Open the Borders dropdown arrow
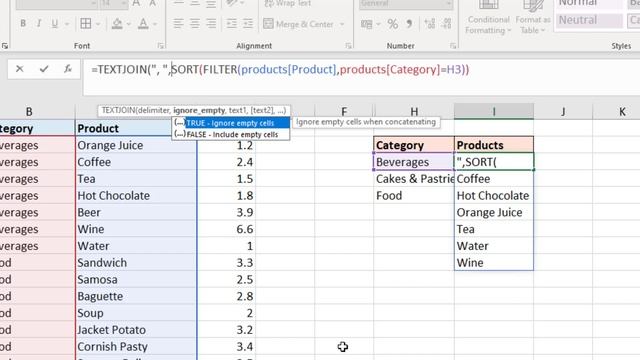Viewport: 640px width, 360px height. pyautogui.click(x=98, y=24)
